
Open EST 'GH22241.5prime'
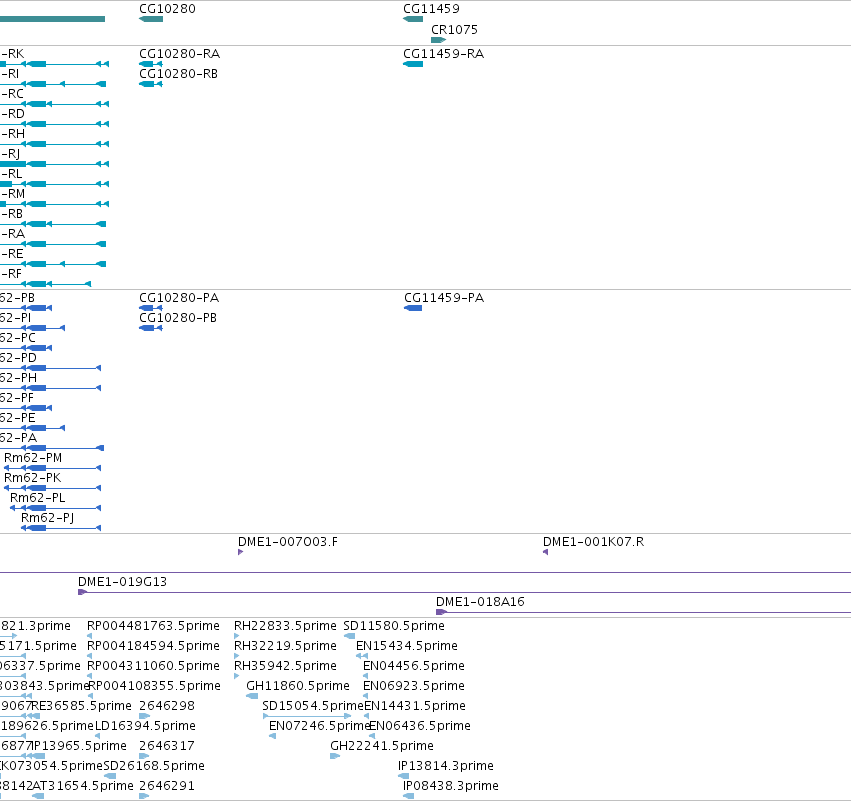point(382,747)
